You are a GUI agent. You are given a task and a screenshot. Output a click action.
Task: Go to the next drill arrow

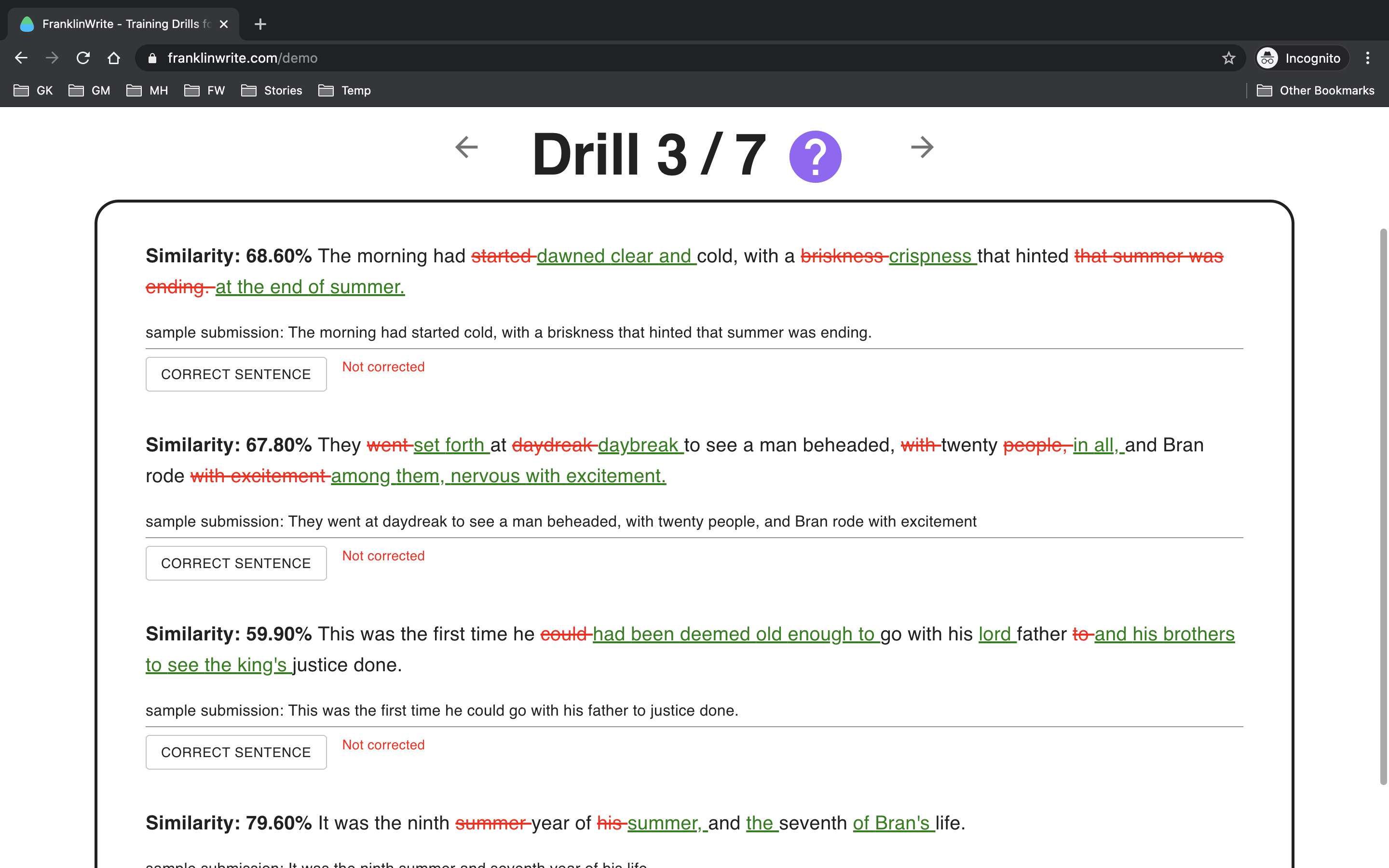(922, 147)
